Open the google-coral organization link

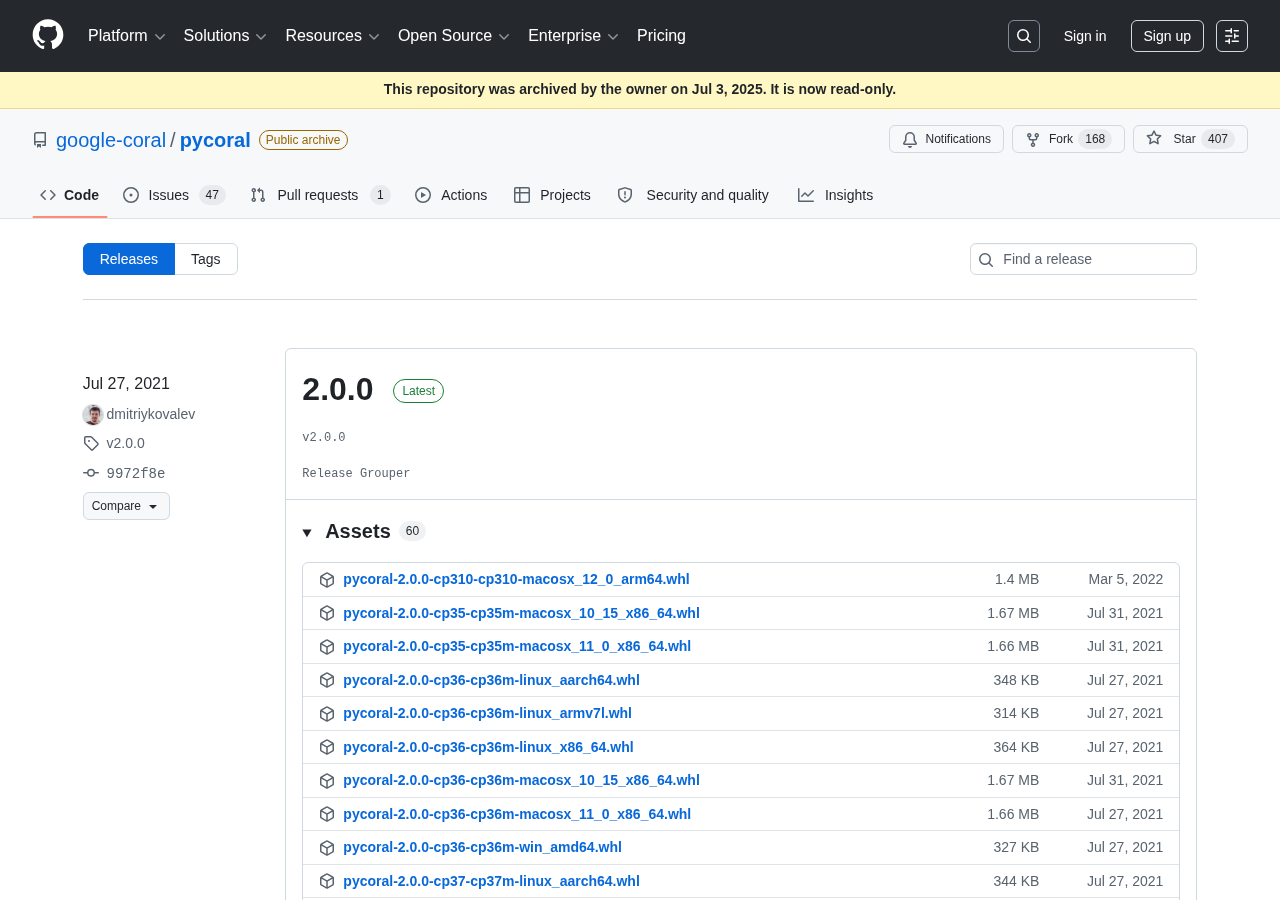pyautogui.click(x=111, y=140)
